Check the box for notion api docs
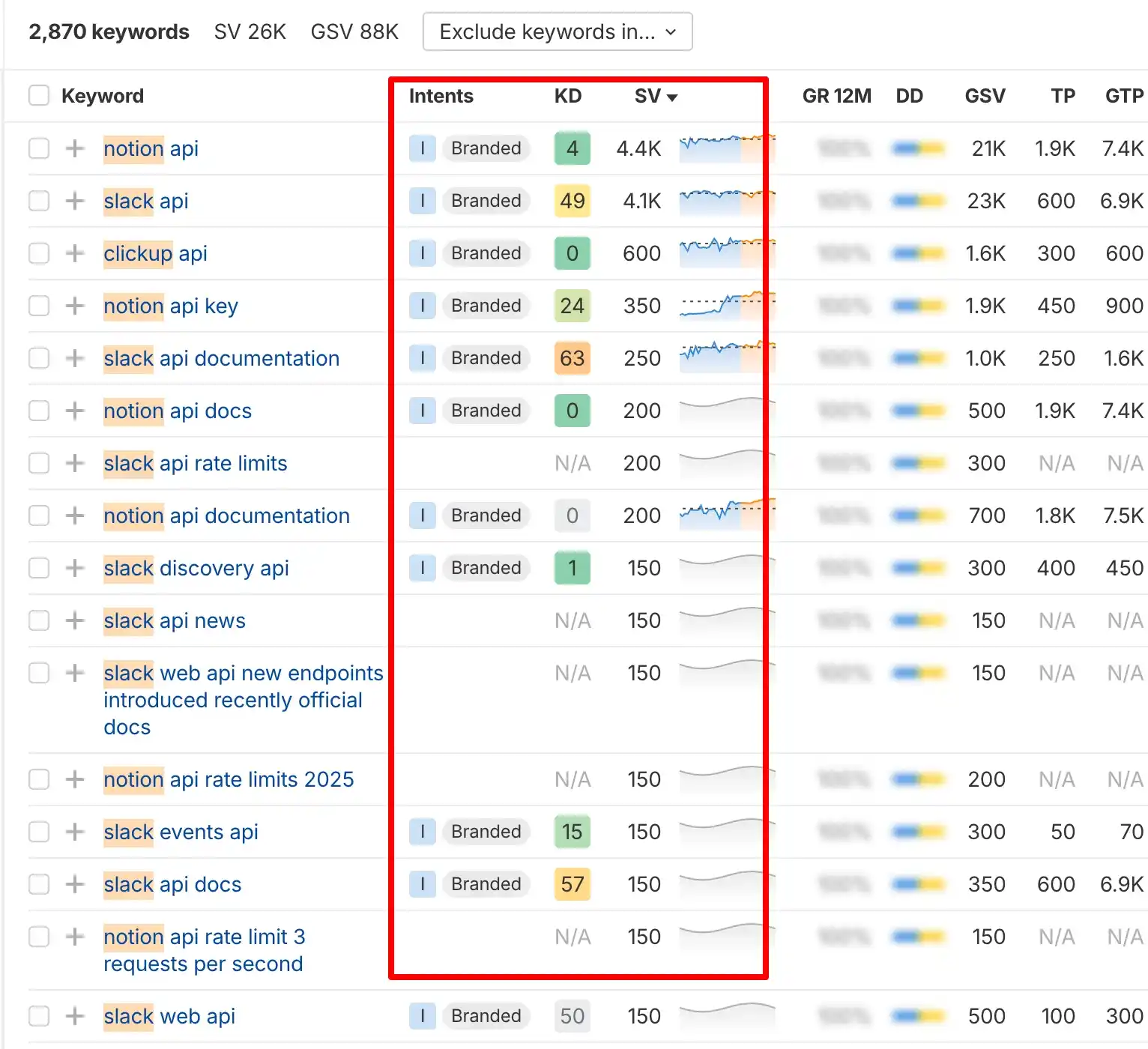1148x1049 pixels. click(39, 411)
